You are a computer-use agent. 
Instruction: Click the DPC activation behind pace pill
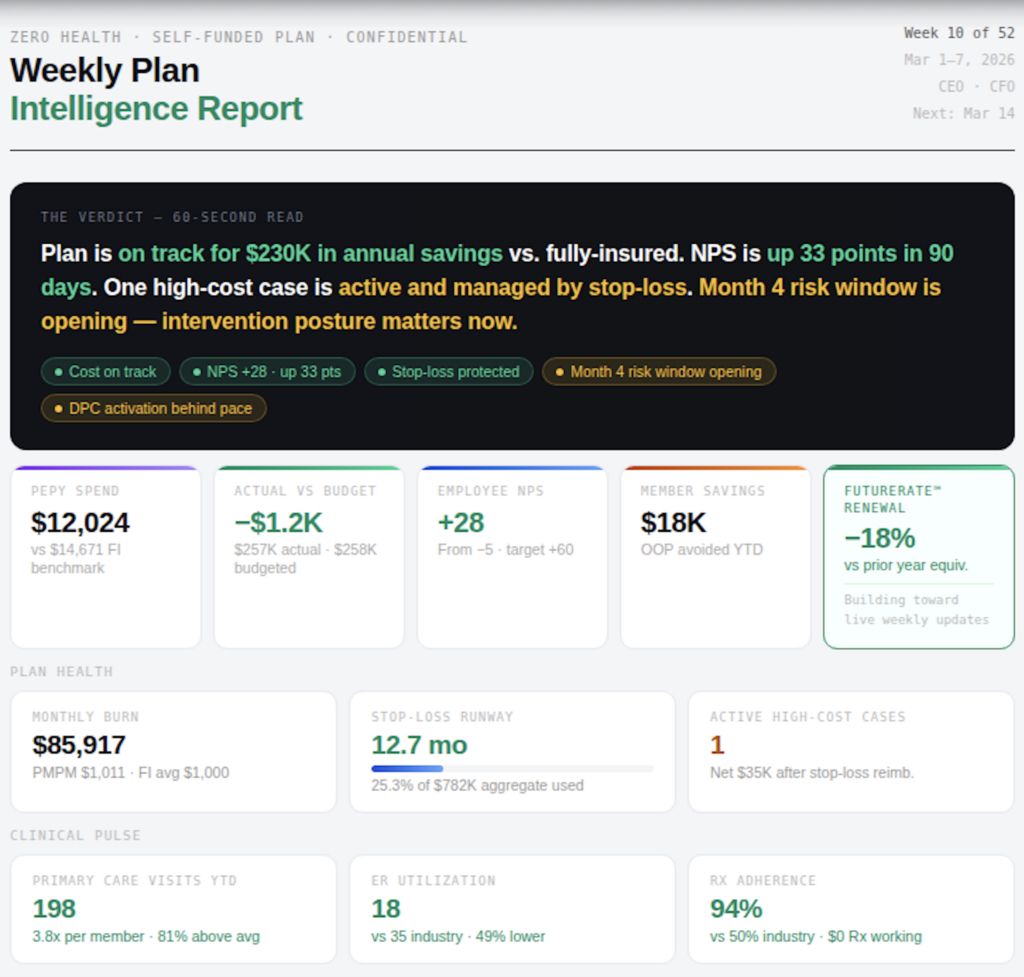[153, 409]
